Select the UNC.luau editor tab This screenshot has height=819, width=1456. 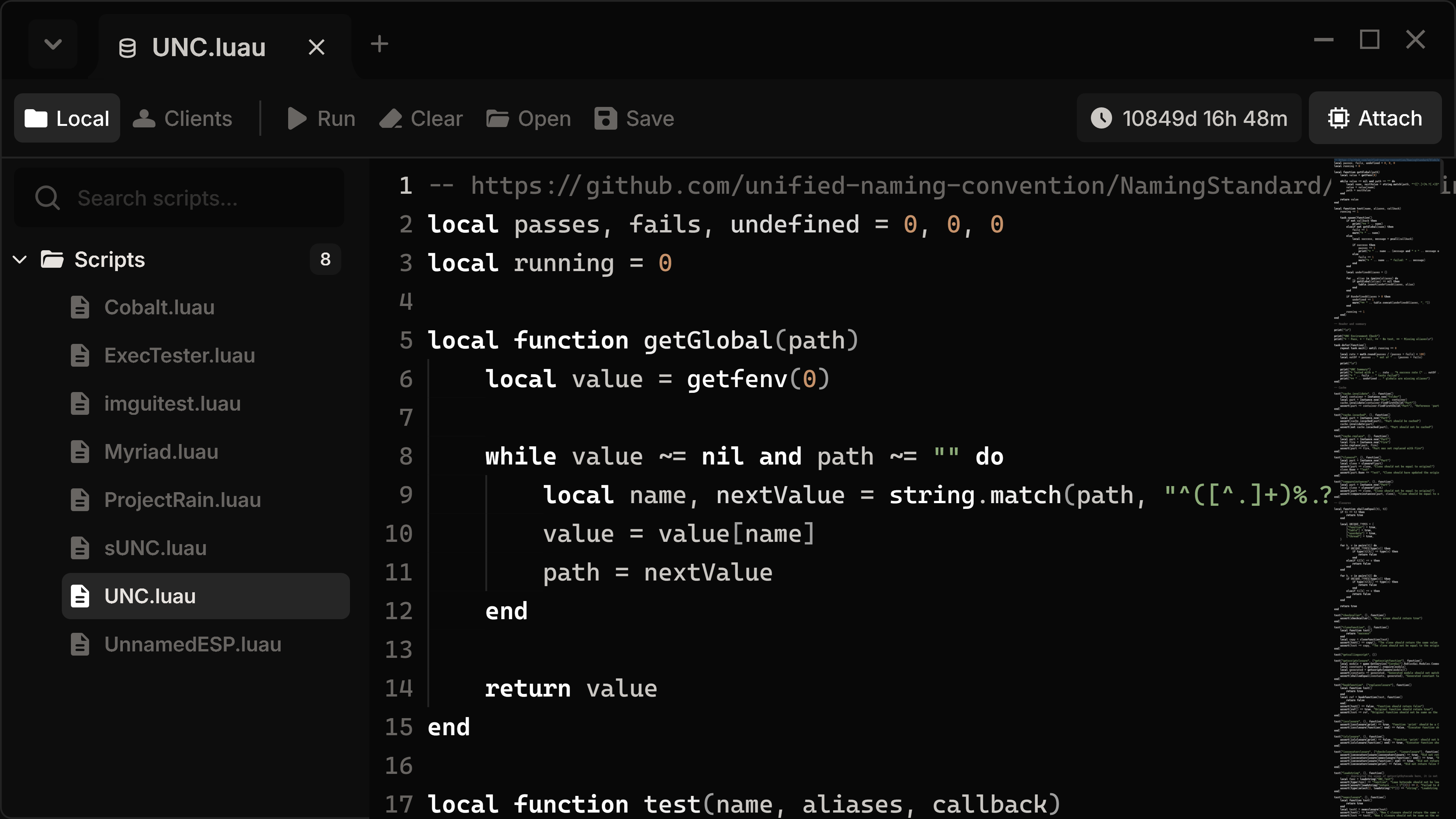tap(224, 46)
